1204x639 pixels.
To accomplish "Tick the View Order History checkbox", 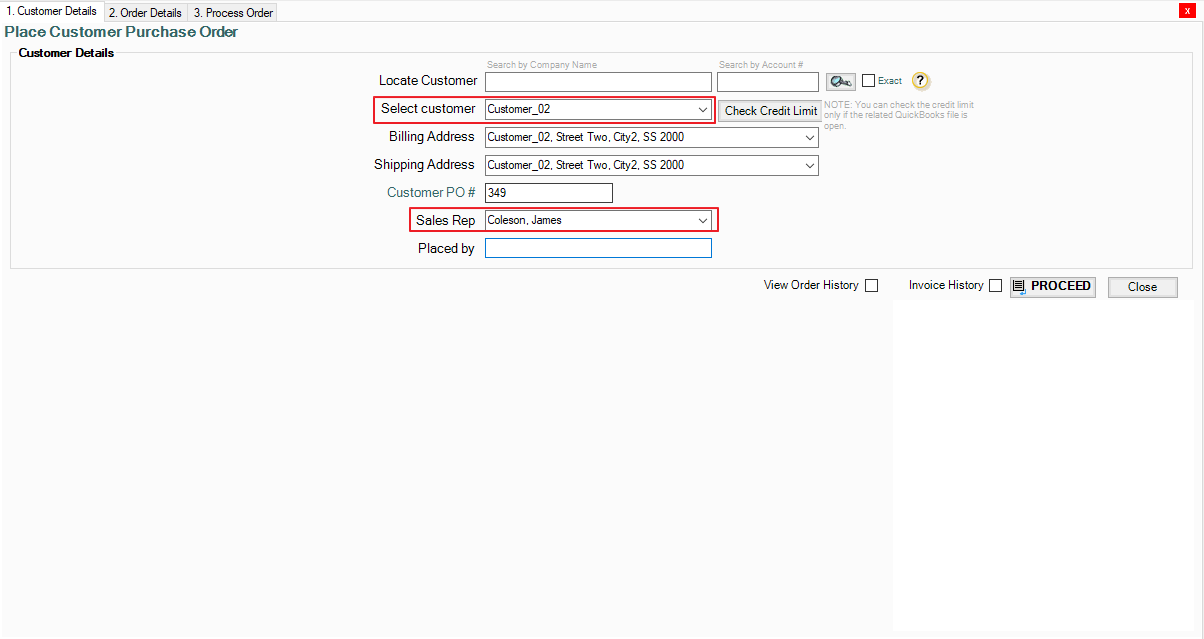I will (x=872, y=286).
